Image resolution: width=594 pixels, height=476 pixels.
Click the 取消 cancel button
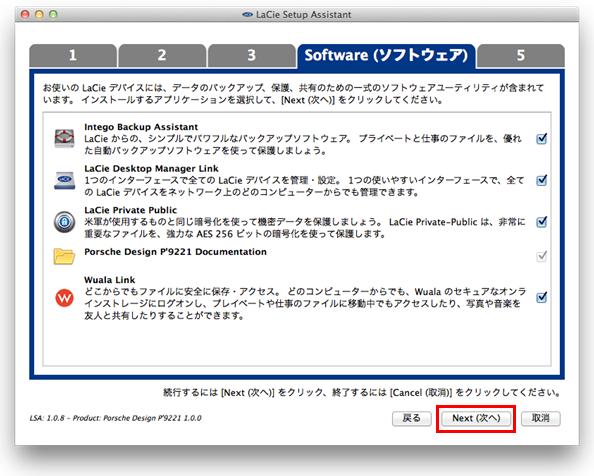click(541, 418)
